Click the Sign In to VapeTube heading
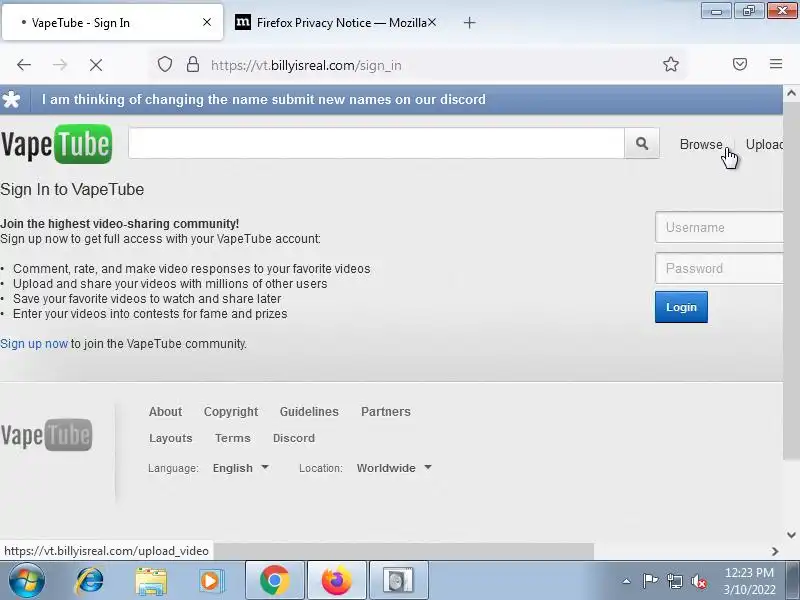This screenshot has width=800, height=600. point(72,190)
